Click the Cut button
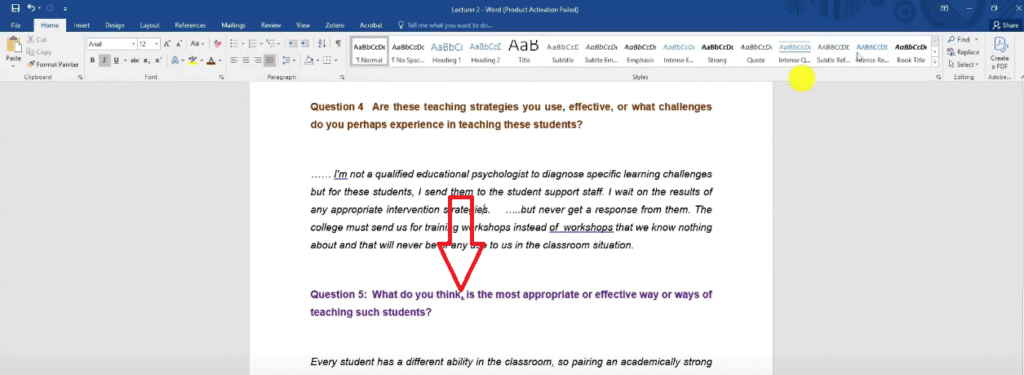The height and width of the screenshot is (375, 1024). pyautogui.click(x=37, y=40)
